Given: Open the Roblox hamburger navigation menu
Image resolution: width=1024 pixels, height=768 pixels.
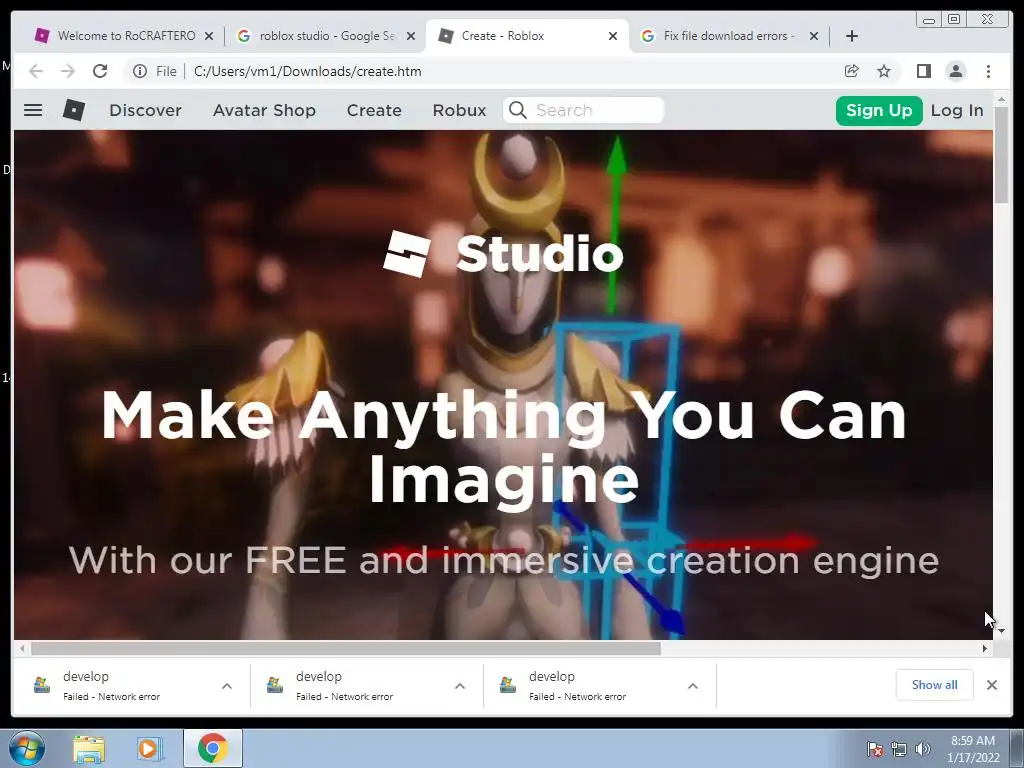Looking at the screenshot, I should (33, 110).
